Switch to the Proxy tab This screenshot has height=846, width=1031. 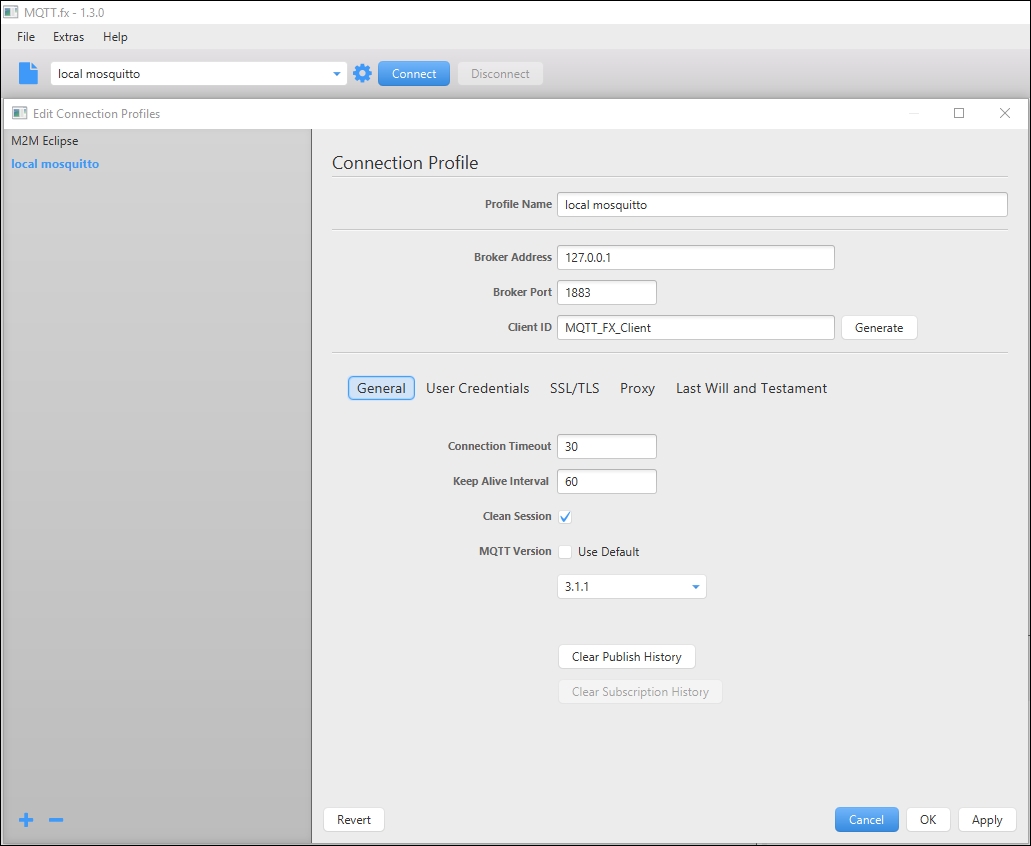point(637,388)
